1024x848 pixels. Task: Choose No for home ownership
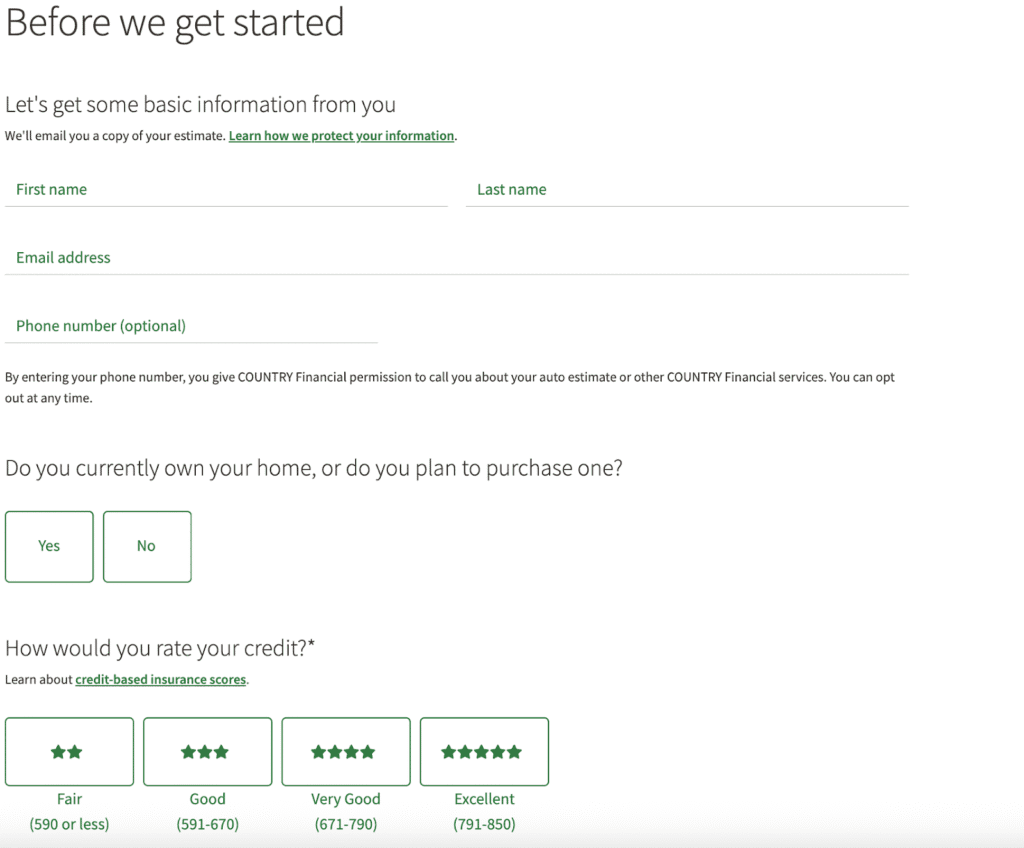click(x=147, y=546)
